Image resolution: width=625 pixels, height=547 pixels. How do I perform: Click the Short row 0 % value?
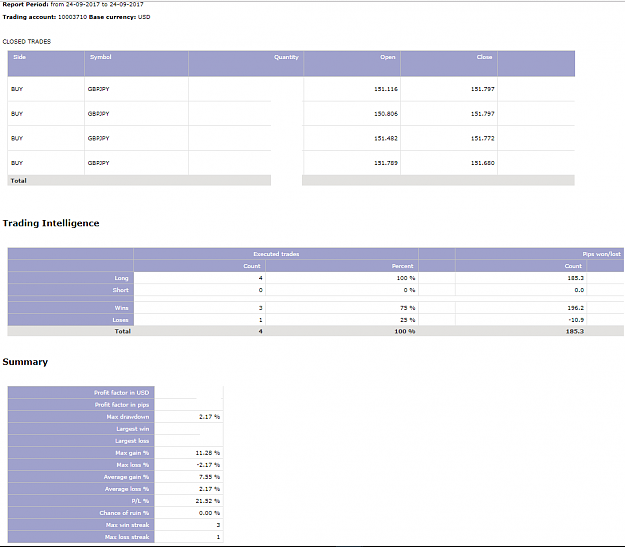[x=409, y=290]
